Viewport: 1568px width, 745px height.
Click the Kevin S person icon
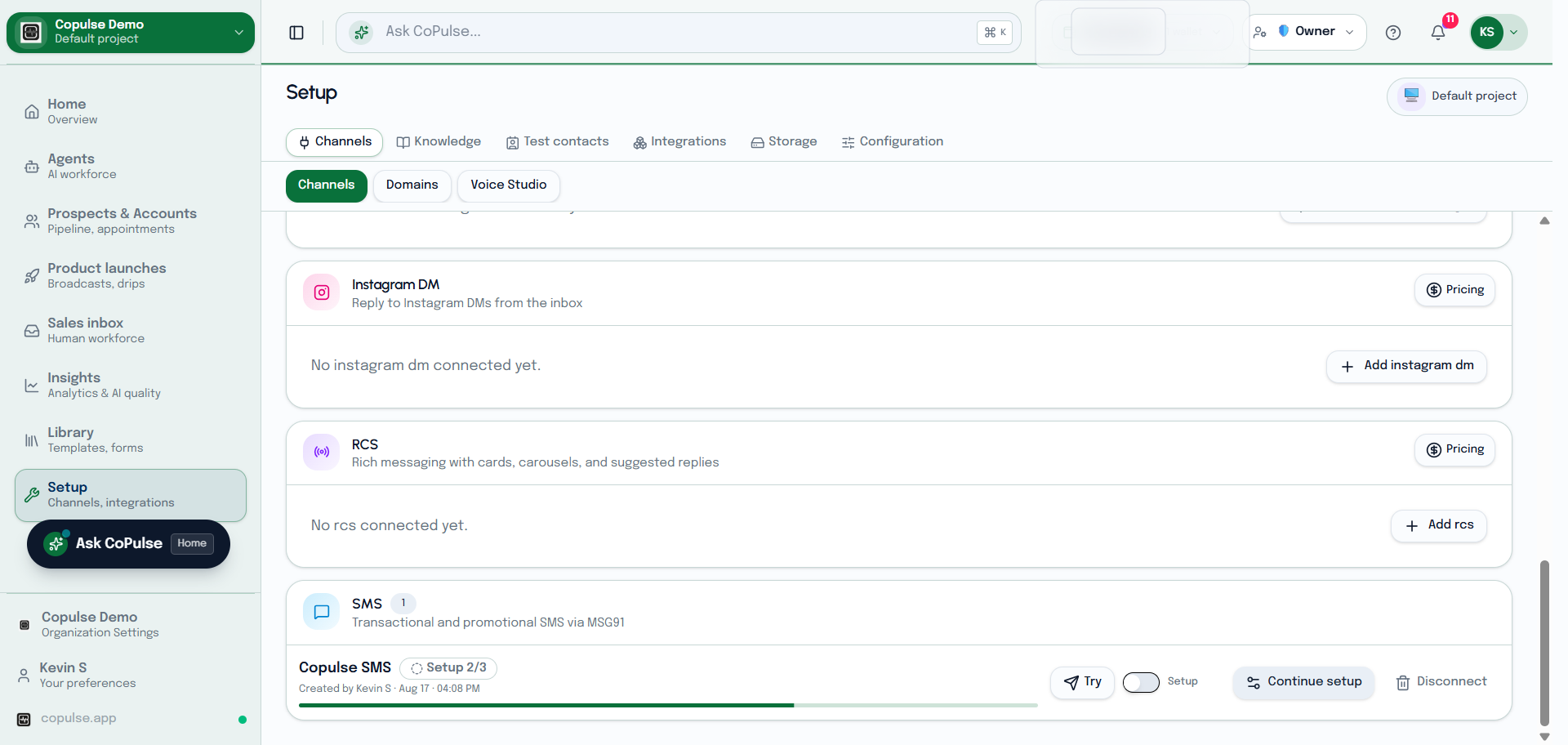(24, 675)
